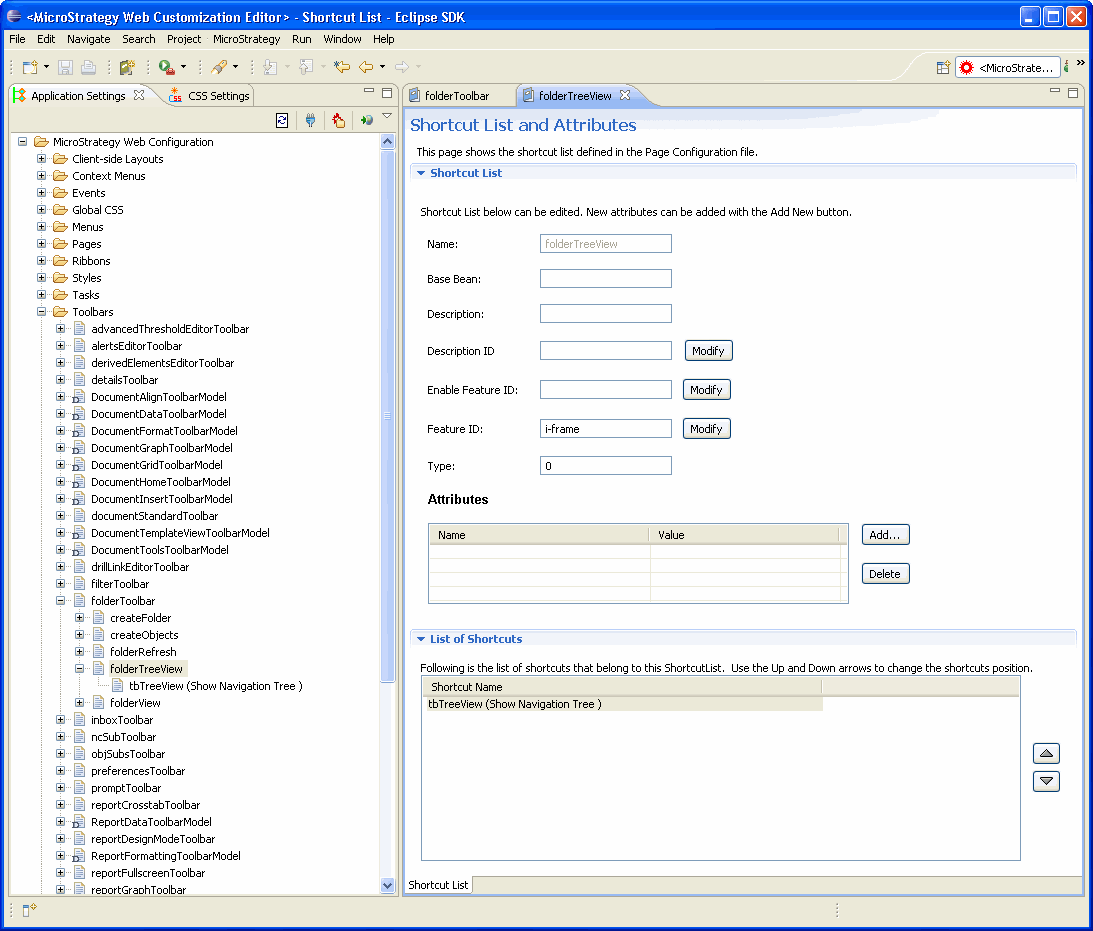Click Modify next to Description ID
This screenshot has width=1093, height=931.
tap(708, 351)
